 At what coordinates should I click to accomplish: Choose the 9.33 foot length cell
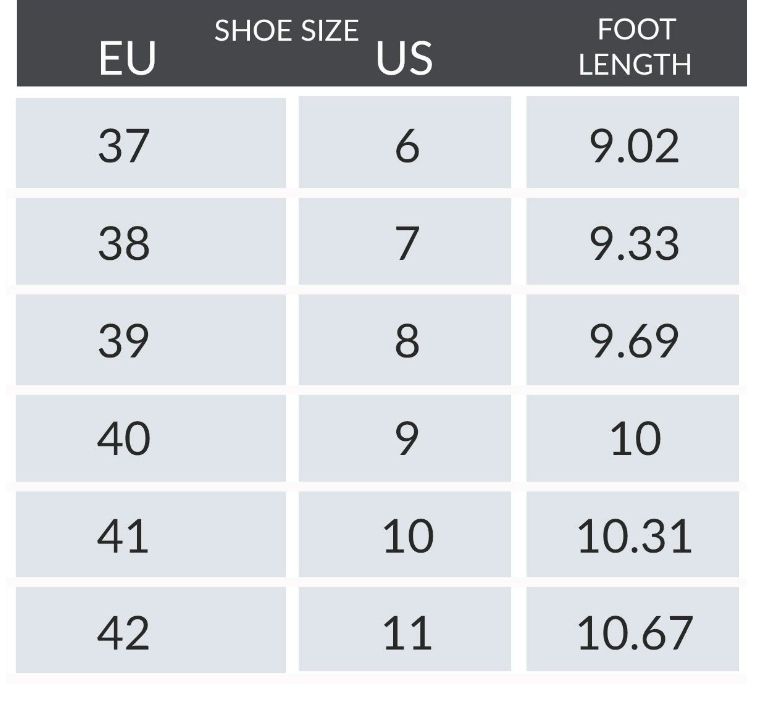pos(633,242)
